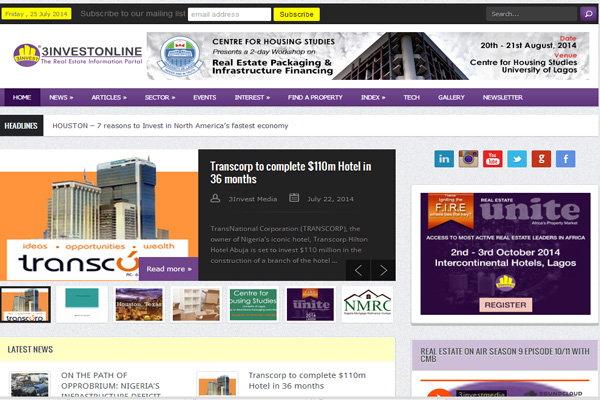The width and height of the screenshot is (600, 400).
Task: Select the NMRC slider thumbnail
Action: click(367, 304)
